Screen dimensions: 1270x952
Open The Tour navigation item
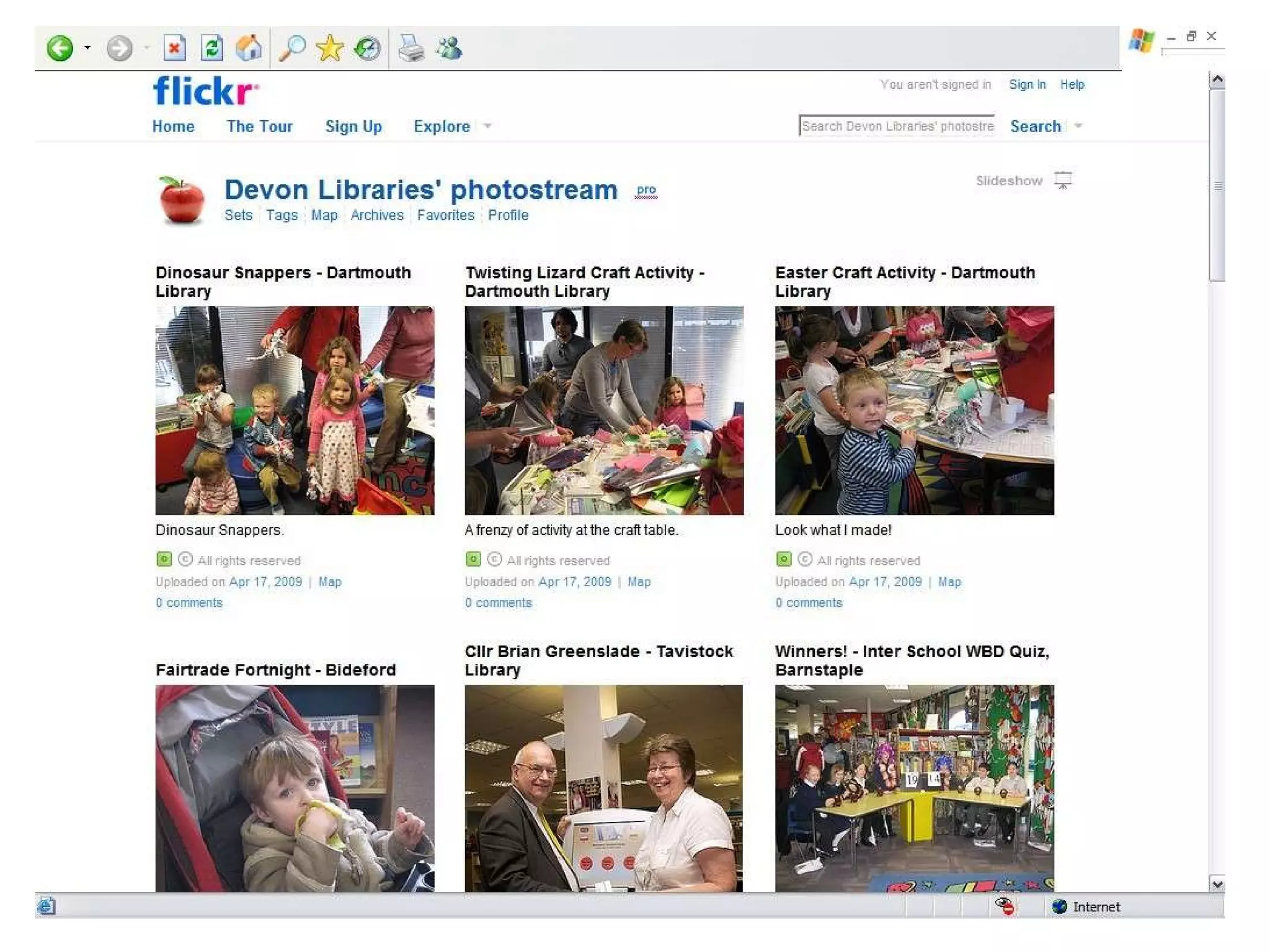(x=259, y=126)
